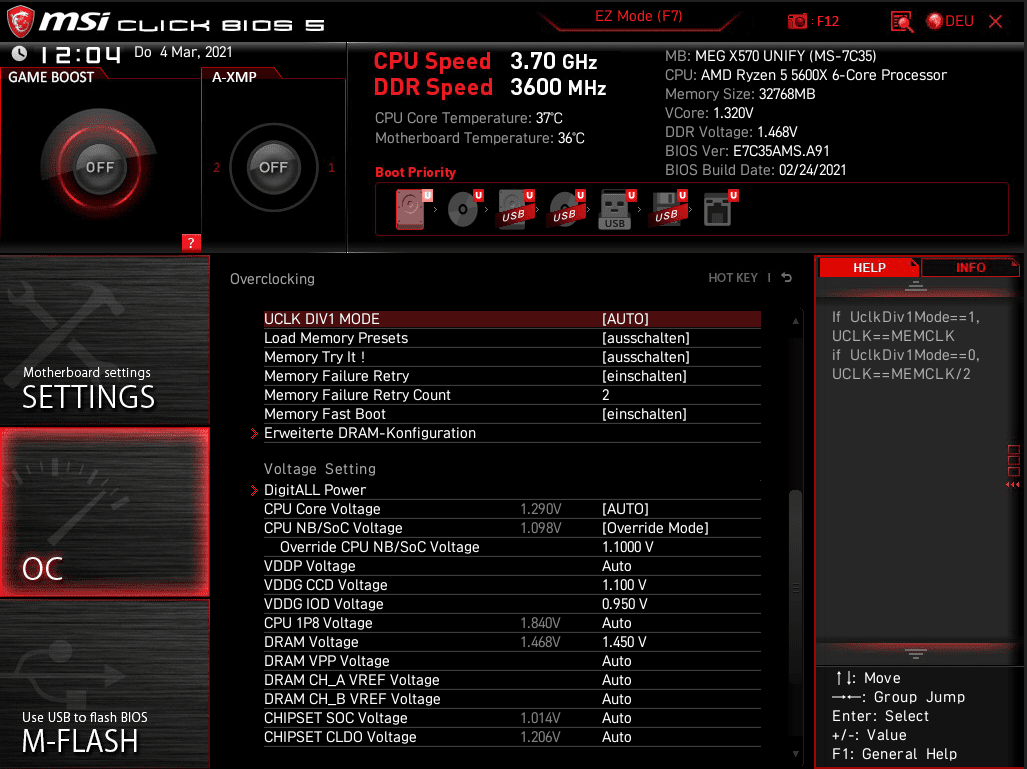Toggle Memory Try It! value [ausschalten]
This screenshot has width=1027, height=769.
pyautogui.click(x=645, y=357)
